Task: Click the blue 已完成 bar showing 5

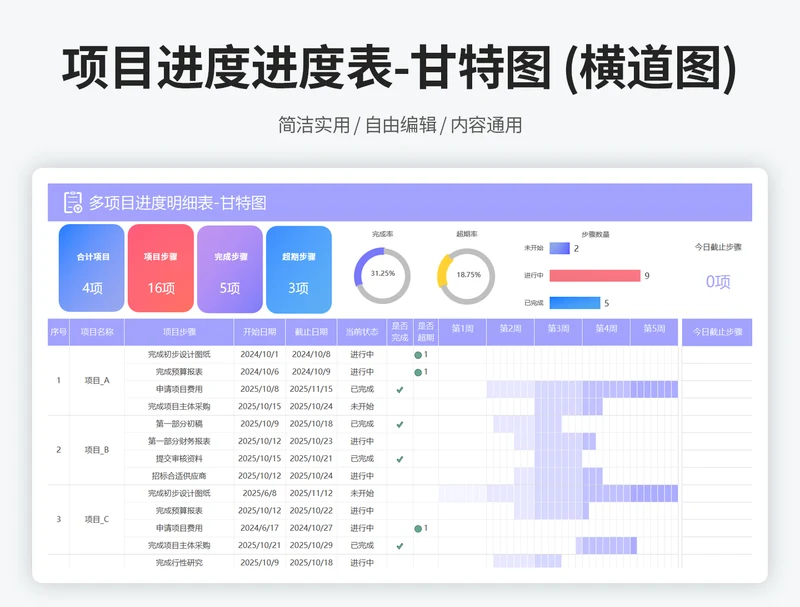Action: pos(574,303)
